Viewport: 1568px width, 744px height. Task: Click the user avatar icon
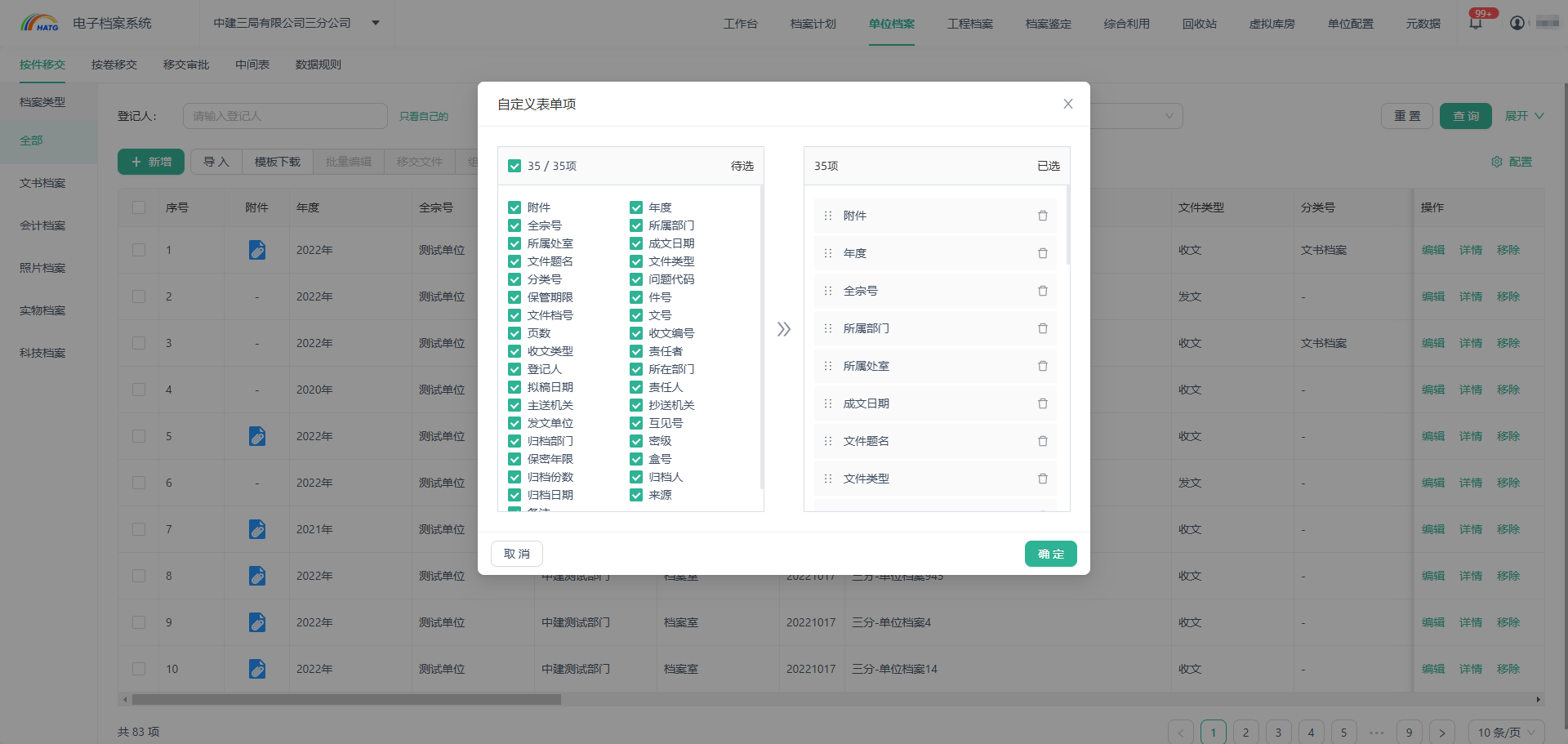point(1517,24)
